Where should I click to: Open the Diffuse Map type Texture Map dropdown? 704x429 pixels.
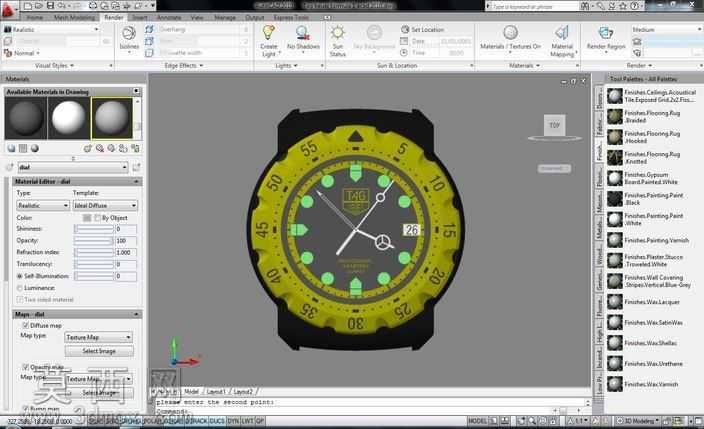click(98, 337)
